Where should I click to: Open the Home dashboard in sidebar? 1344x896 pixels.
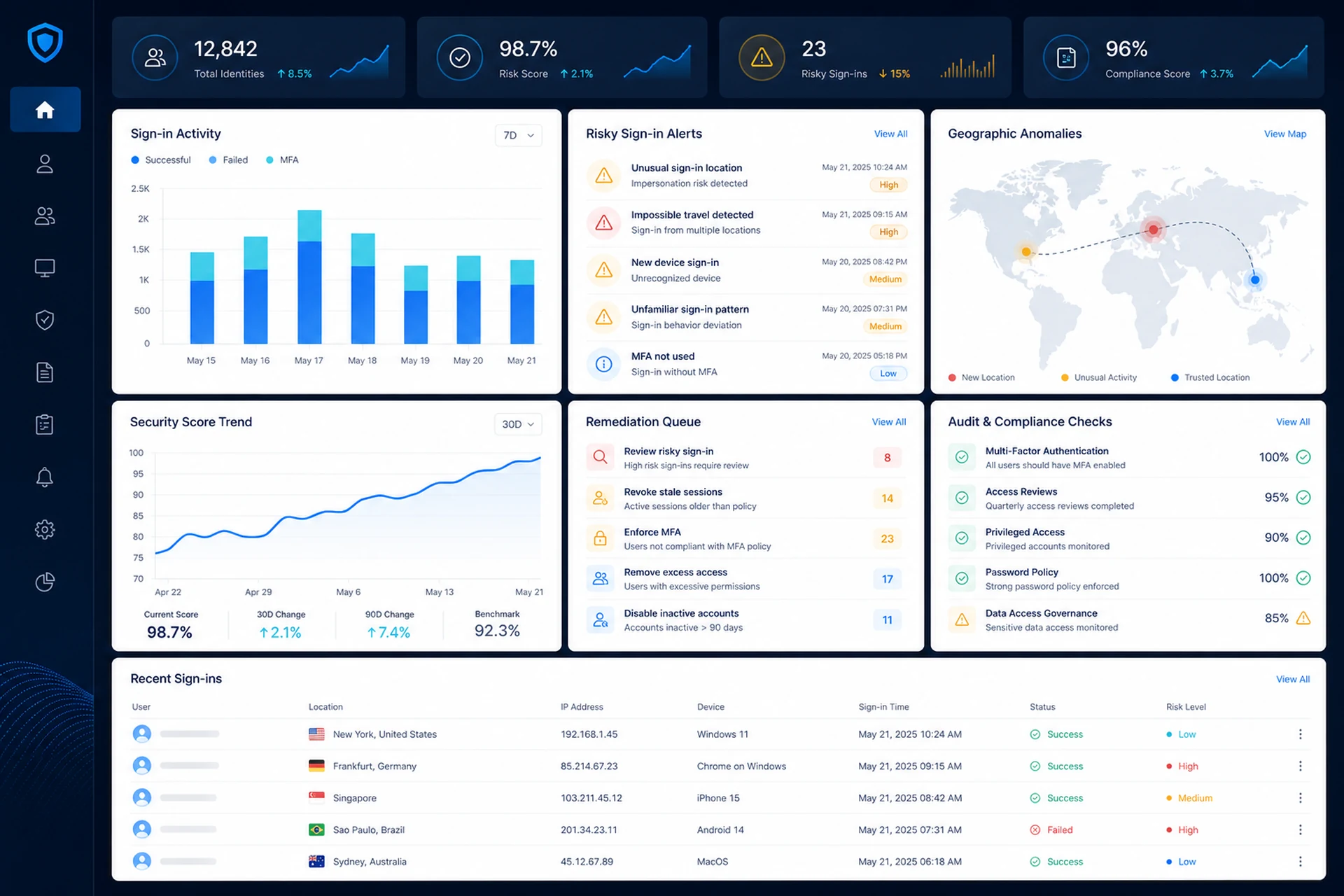point(45,110)
